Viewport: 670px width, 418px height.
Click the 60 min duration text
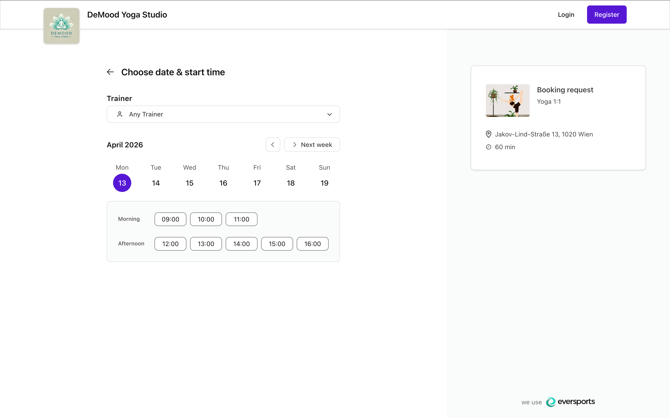coord(505,147)
